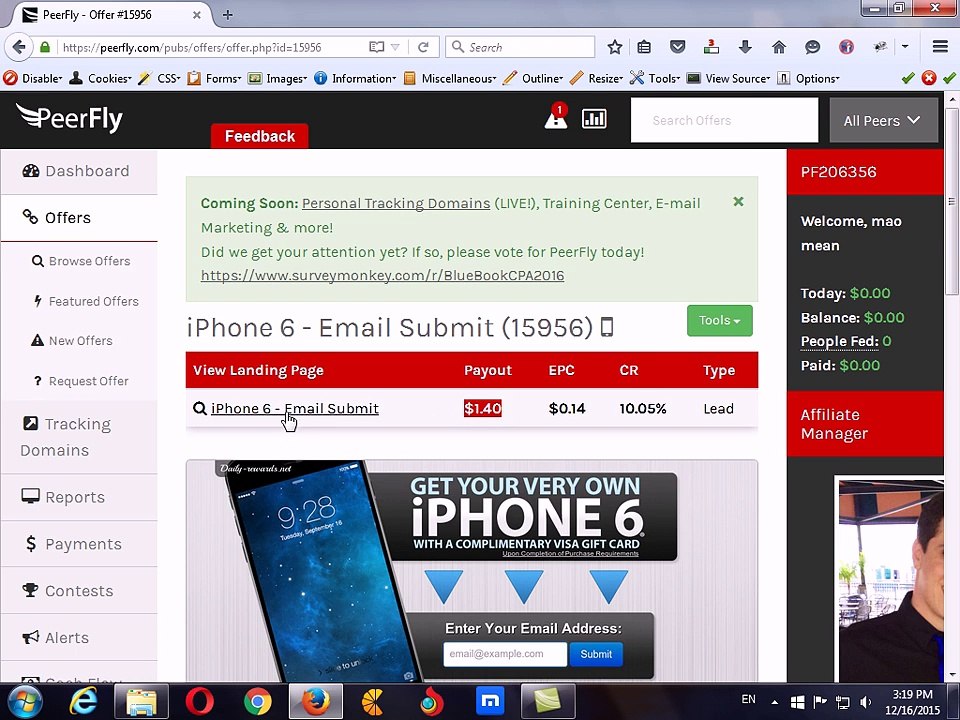Open Outline developer toolbar menu

pyautogui.click(x=533, y=78)
